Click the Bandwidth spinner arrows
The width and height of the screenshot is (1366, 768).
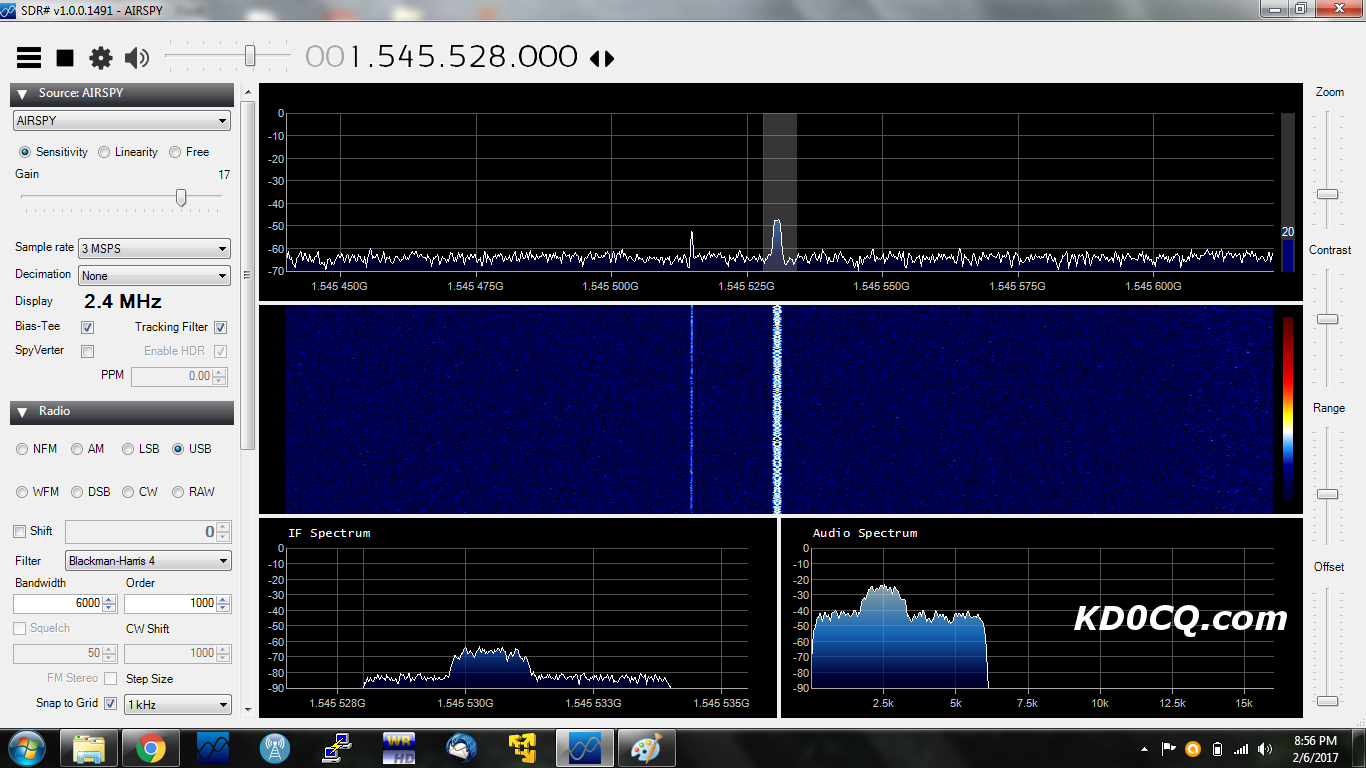pos(110,604)
